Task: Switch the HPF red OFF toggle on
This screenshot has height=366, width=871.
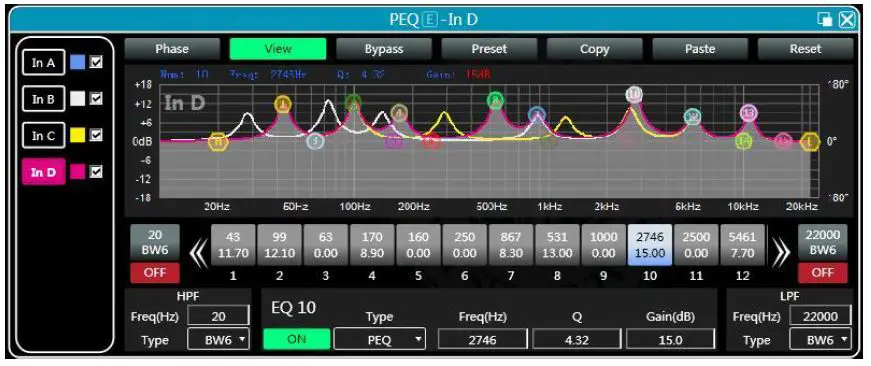Action: pyautogui.click(x=156, y=273)
